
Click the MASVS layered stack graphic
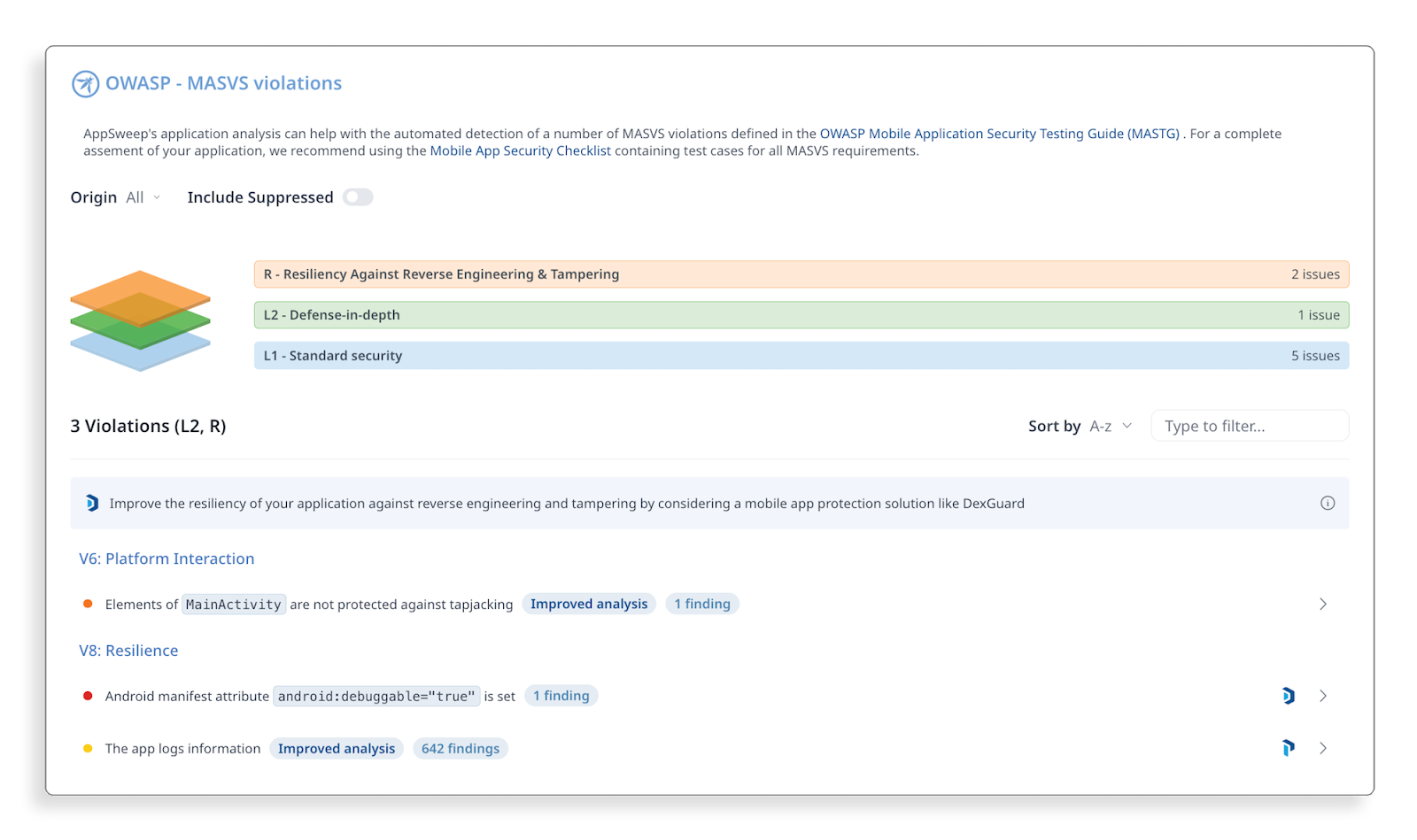click(x=140, y=320)
